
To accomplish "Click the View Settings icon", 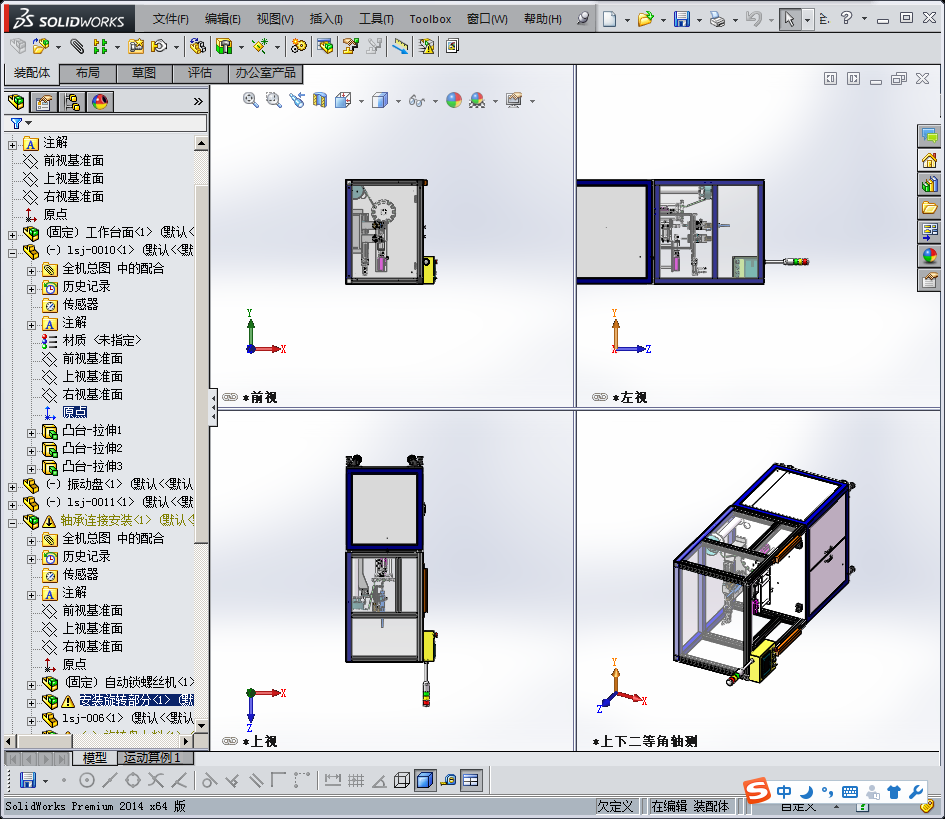I will coord(514,100).
